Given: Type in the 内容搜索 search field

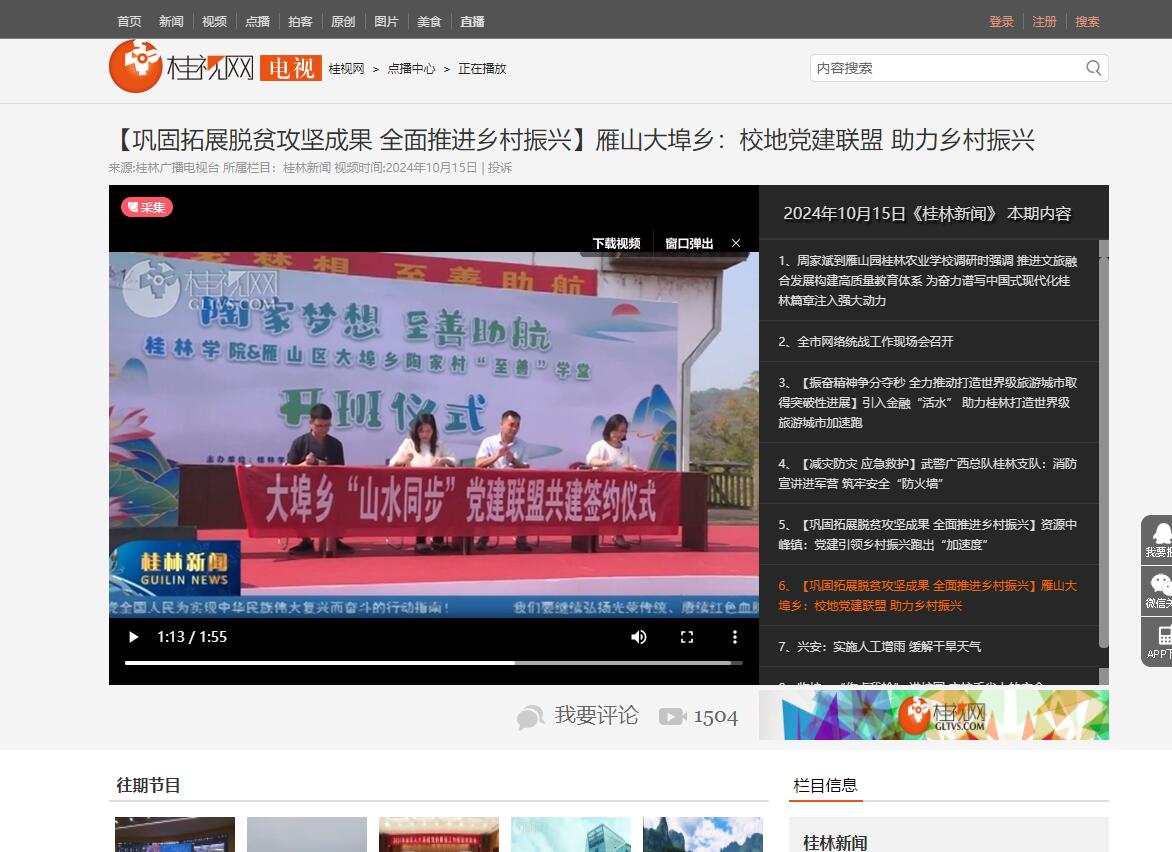Looking at the screenshot, I should [945, 68].
